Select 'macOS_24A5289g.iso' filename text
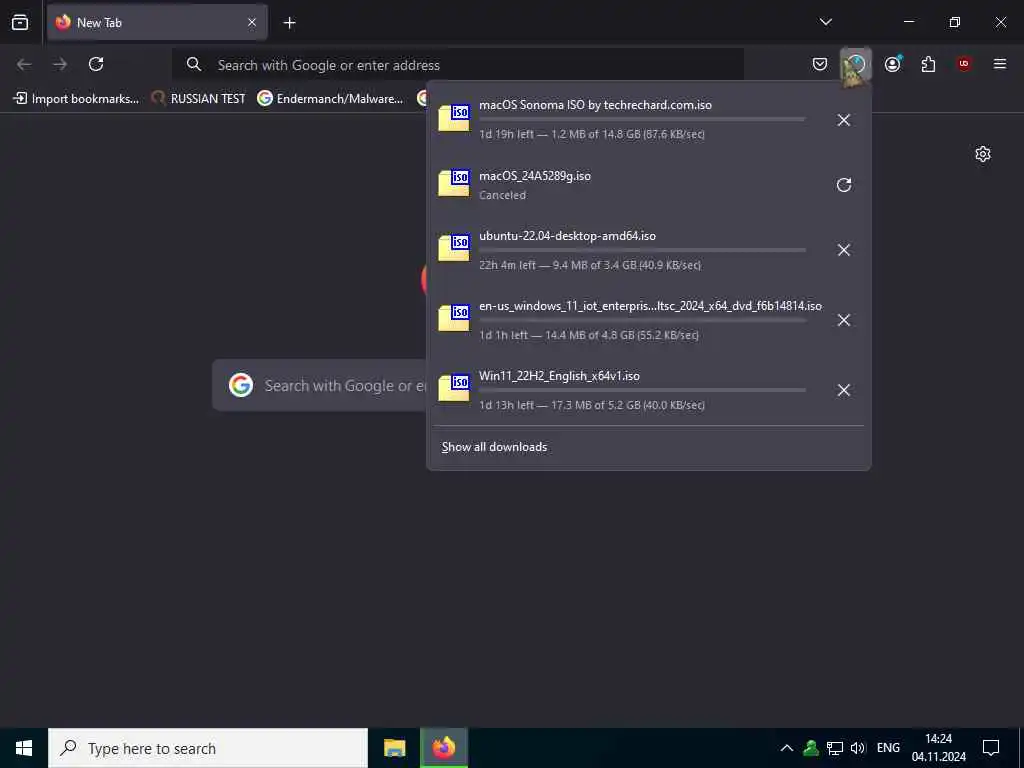This screenshot has width=1024, height=768. click(x=535, y=176)
